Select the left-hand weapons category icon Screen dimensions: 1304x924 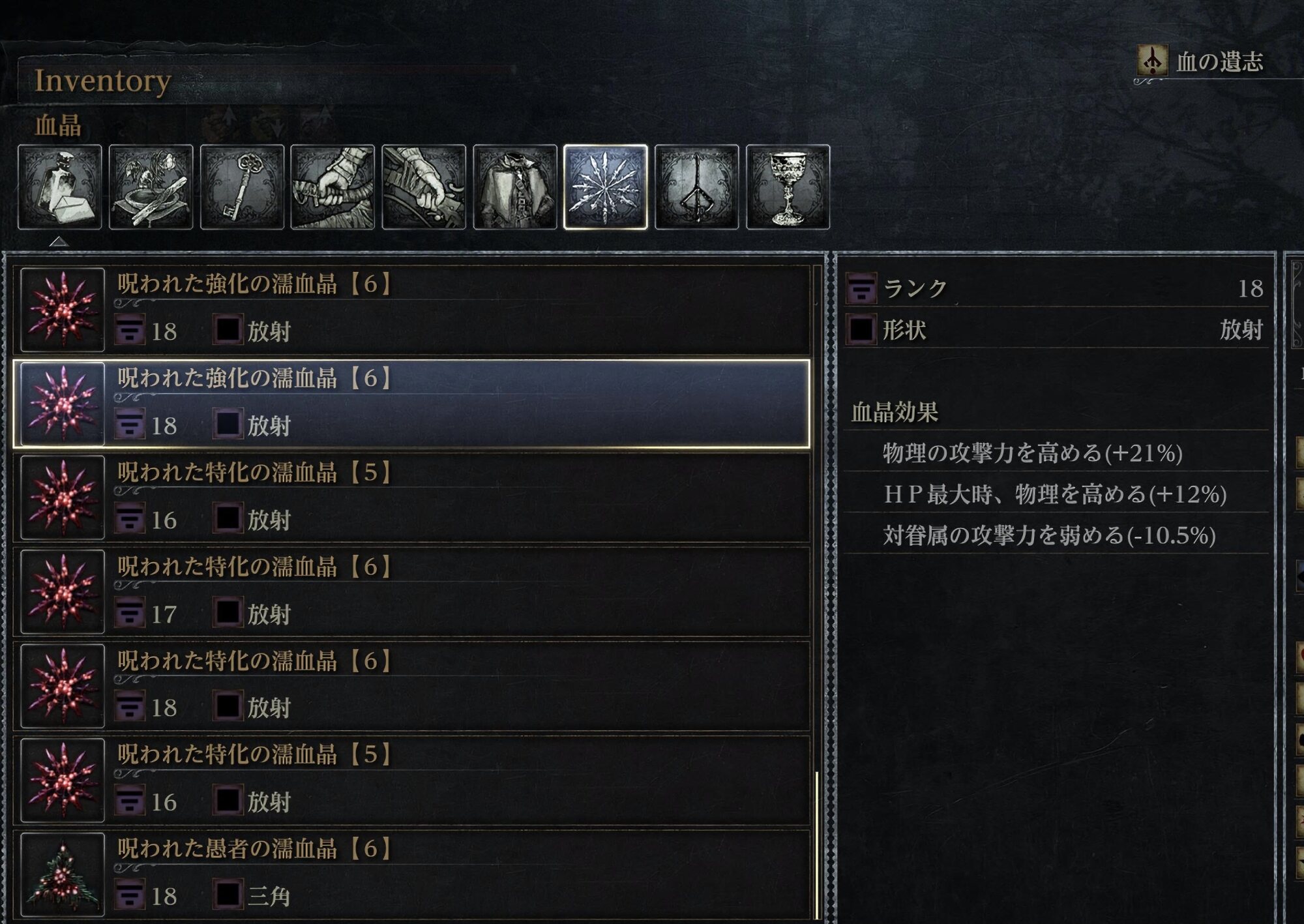(424, 187)
